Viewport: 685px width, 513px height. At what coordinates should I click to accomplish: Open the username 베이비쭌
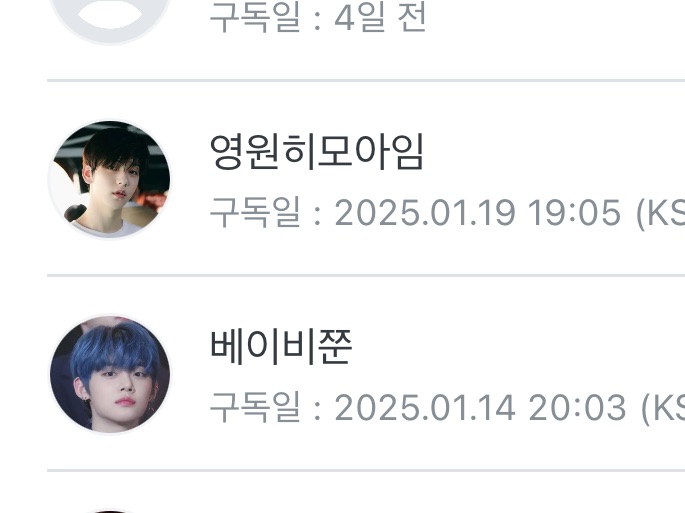click(281, 347)
